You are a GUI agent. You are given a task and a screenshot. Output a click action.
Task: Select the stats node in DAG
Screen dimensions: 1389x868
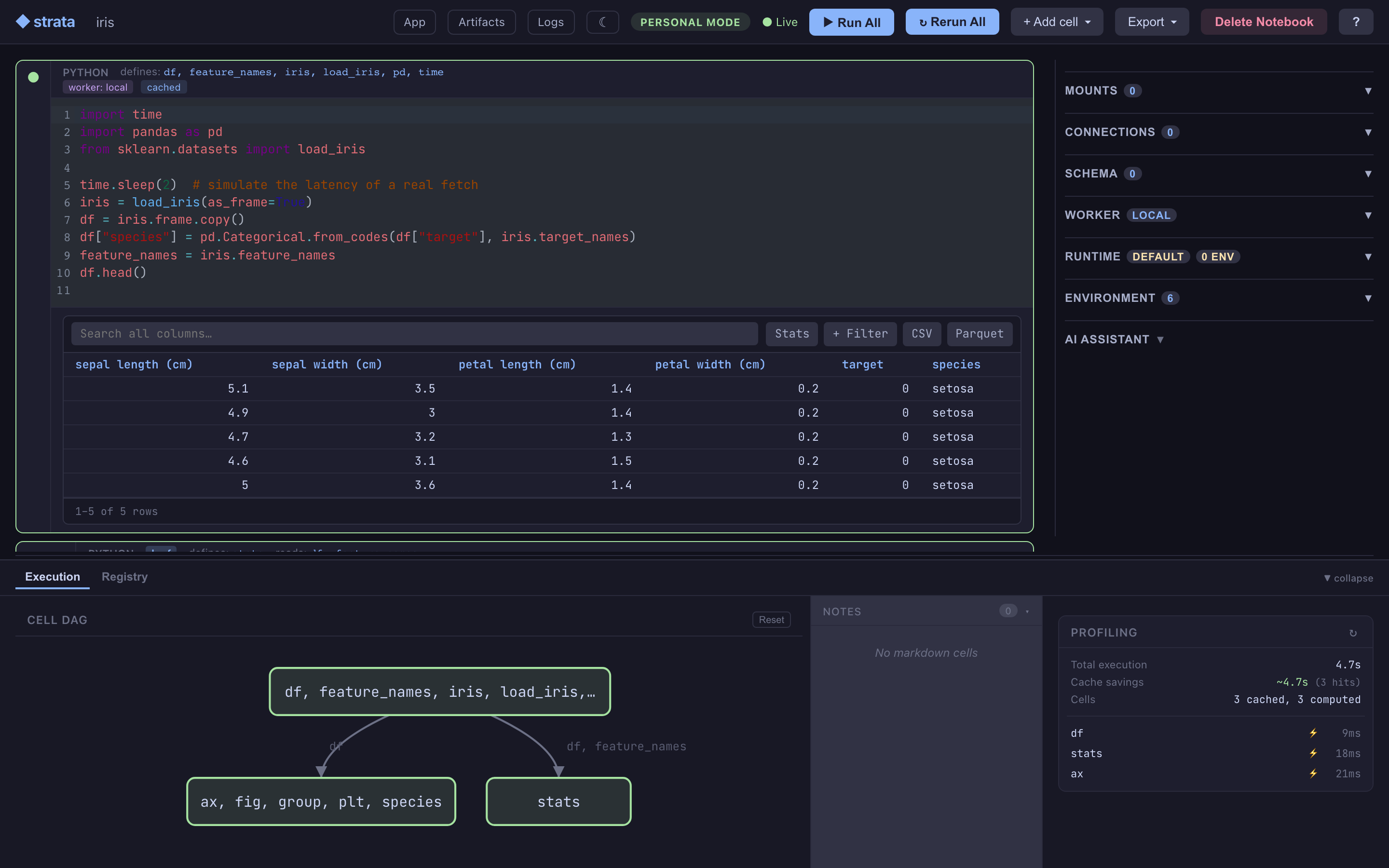pyautogui.click(x=558, y=802)
